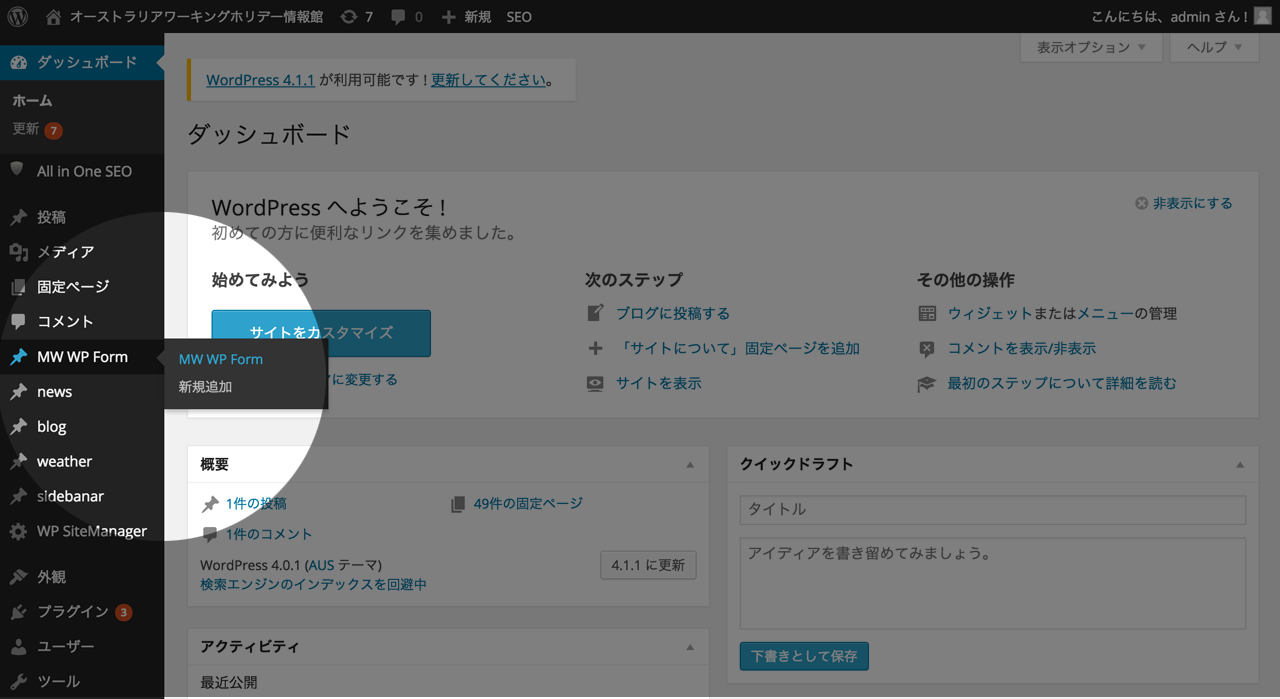This screenshot has height=699, width=1280.
Task: Open the 1件のコメント link
Action: click(269, 534)
